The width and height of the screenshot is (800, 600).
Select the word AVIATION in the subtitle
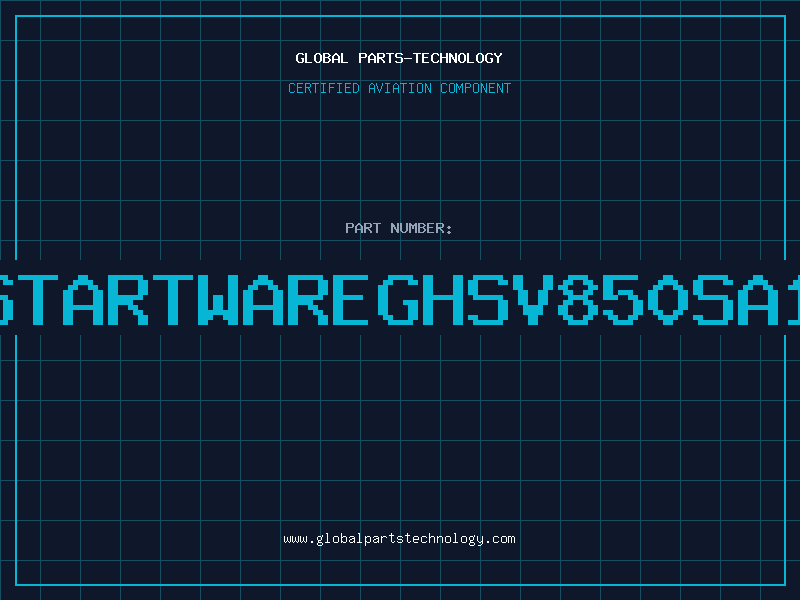click(x=402, y=88)
